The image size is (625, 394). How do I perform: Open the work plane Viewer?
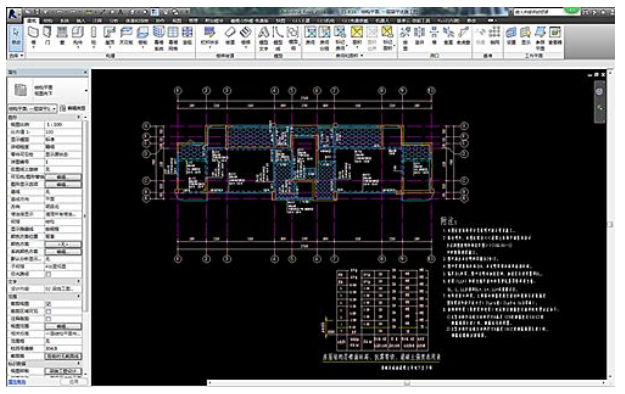[x=555, y=35]
